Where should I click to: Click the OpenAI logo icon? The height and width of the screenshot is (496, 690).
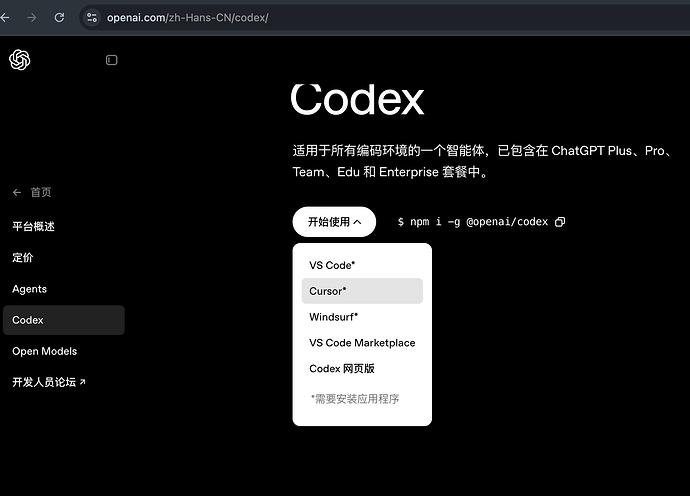pyautogui.click(x=20, y=60)
